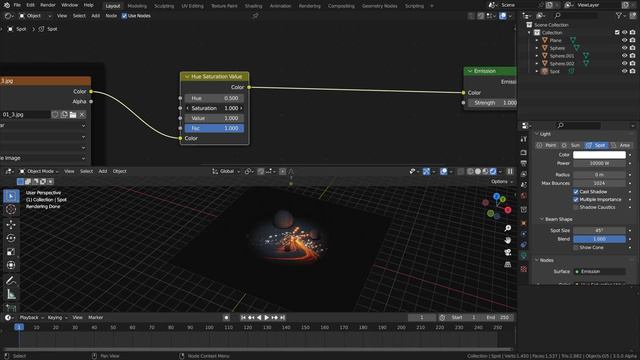Open the Node menu in node editor

click(x=111, y=16)
